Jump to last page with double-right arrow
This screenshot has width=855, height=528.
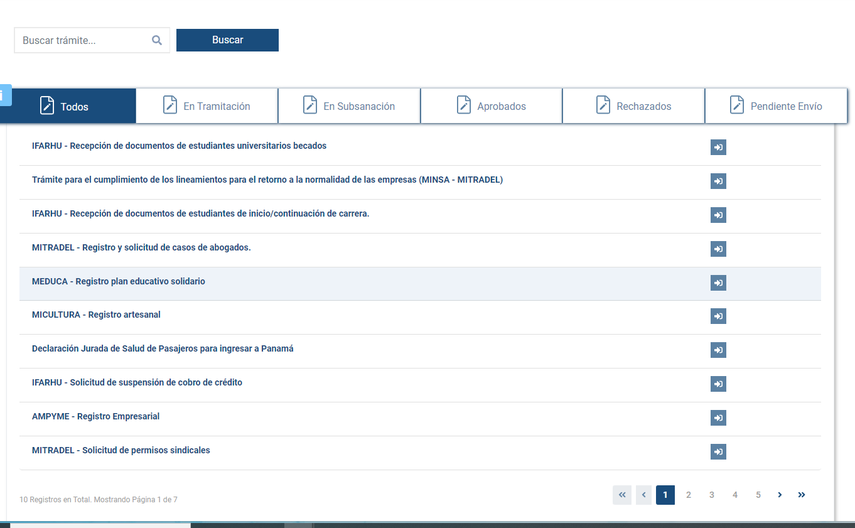802,495
